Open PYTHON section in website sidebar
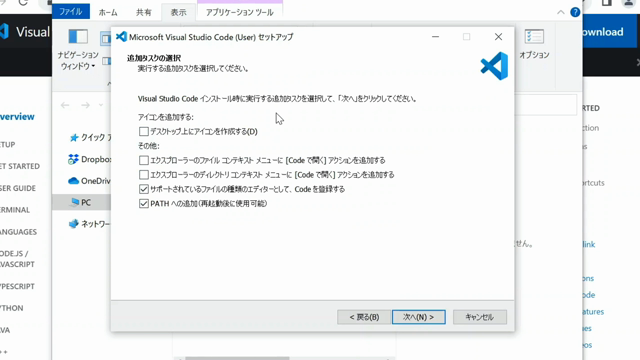 (12, 308)
